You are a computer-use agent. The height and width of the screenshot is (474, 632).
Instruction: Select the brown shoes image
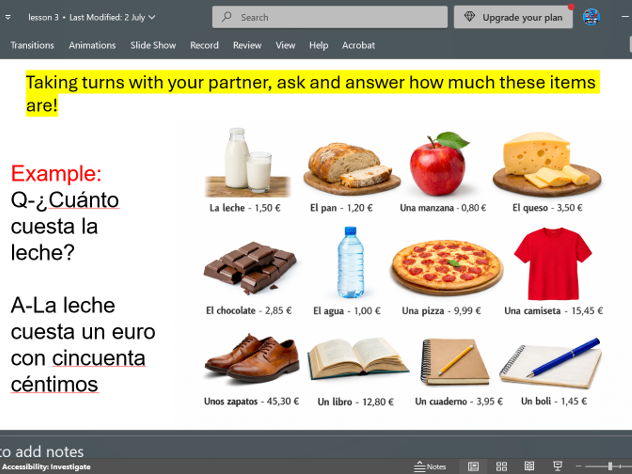click(x=252, y=358)
